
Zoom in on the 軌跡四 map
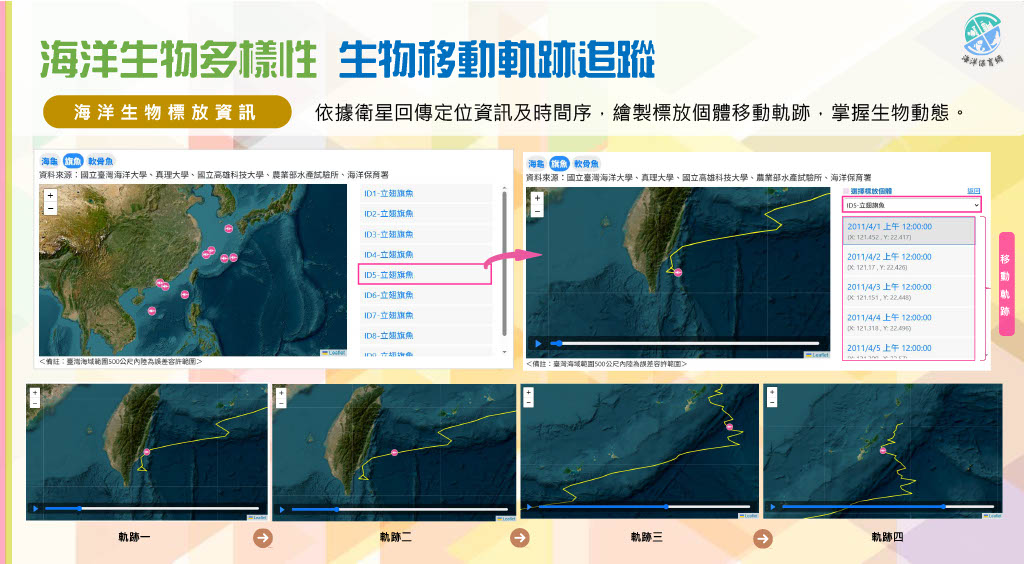pos(772,393)
